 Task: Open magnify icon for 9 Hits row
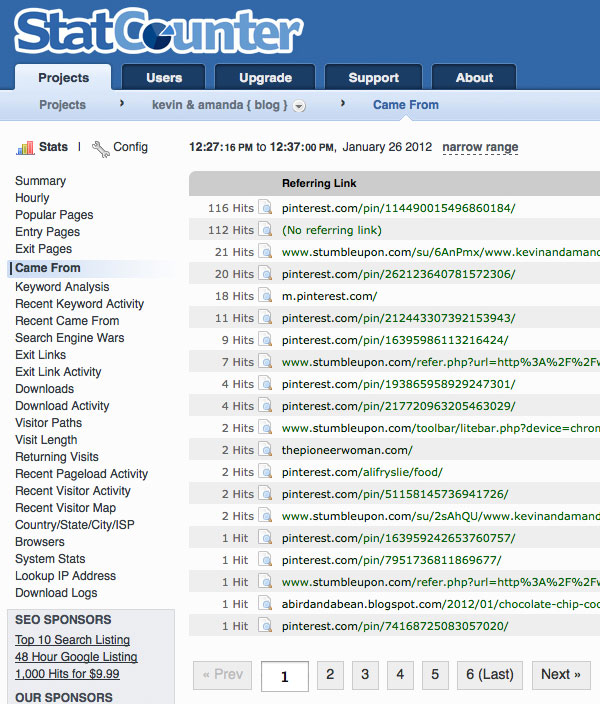[x=265, y=340]
